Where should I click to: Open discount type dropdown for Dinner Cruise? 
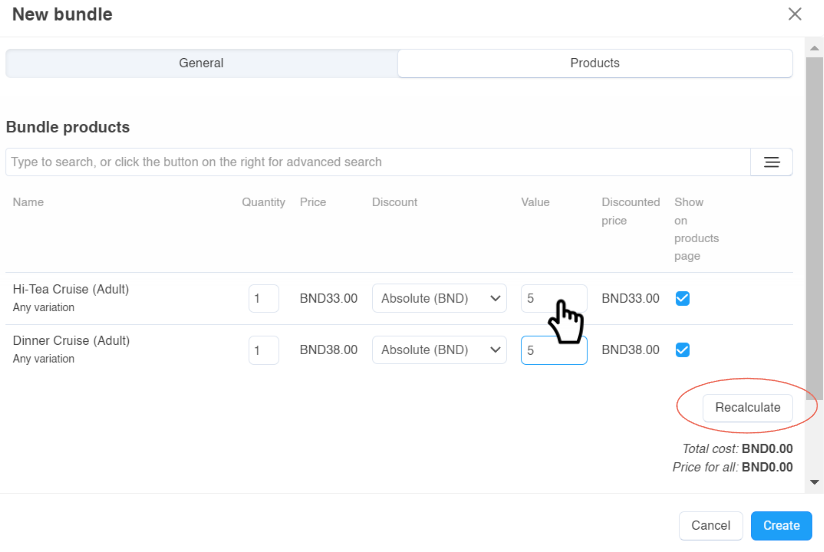tap(439, 350)
